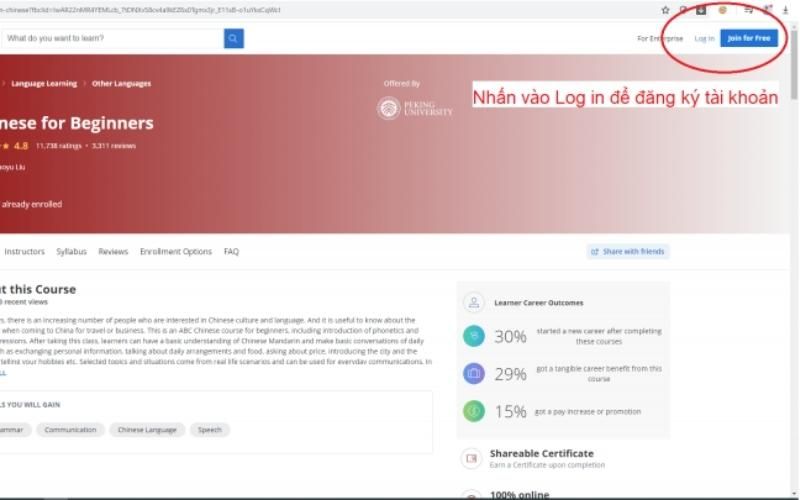Open the For Enterprise link

pyautogui.click(x=660, y=38)
